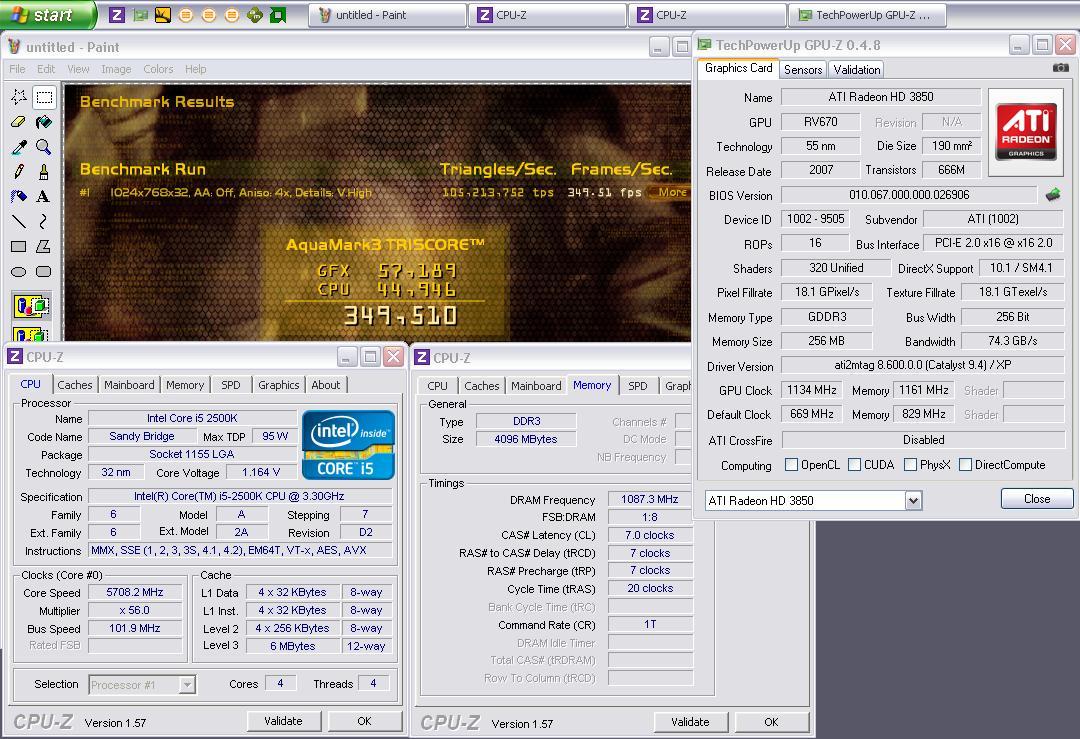Launch GPU-Z from the quick launch card icon
This screenshot has width=1080, height=739.
[x=141, y=14]
